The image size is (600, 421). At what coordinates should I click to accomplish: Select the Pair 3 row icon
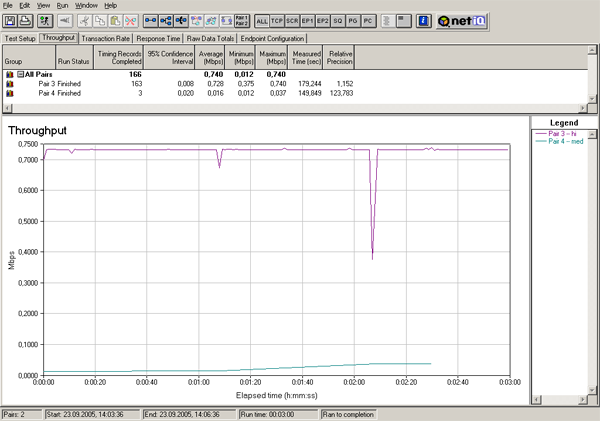(10, 84)
